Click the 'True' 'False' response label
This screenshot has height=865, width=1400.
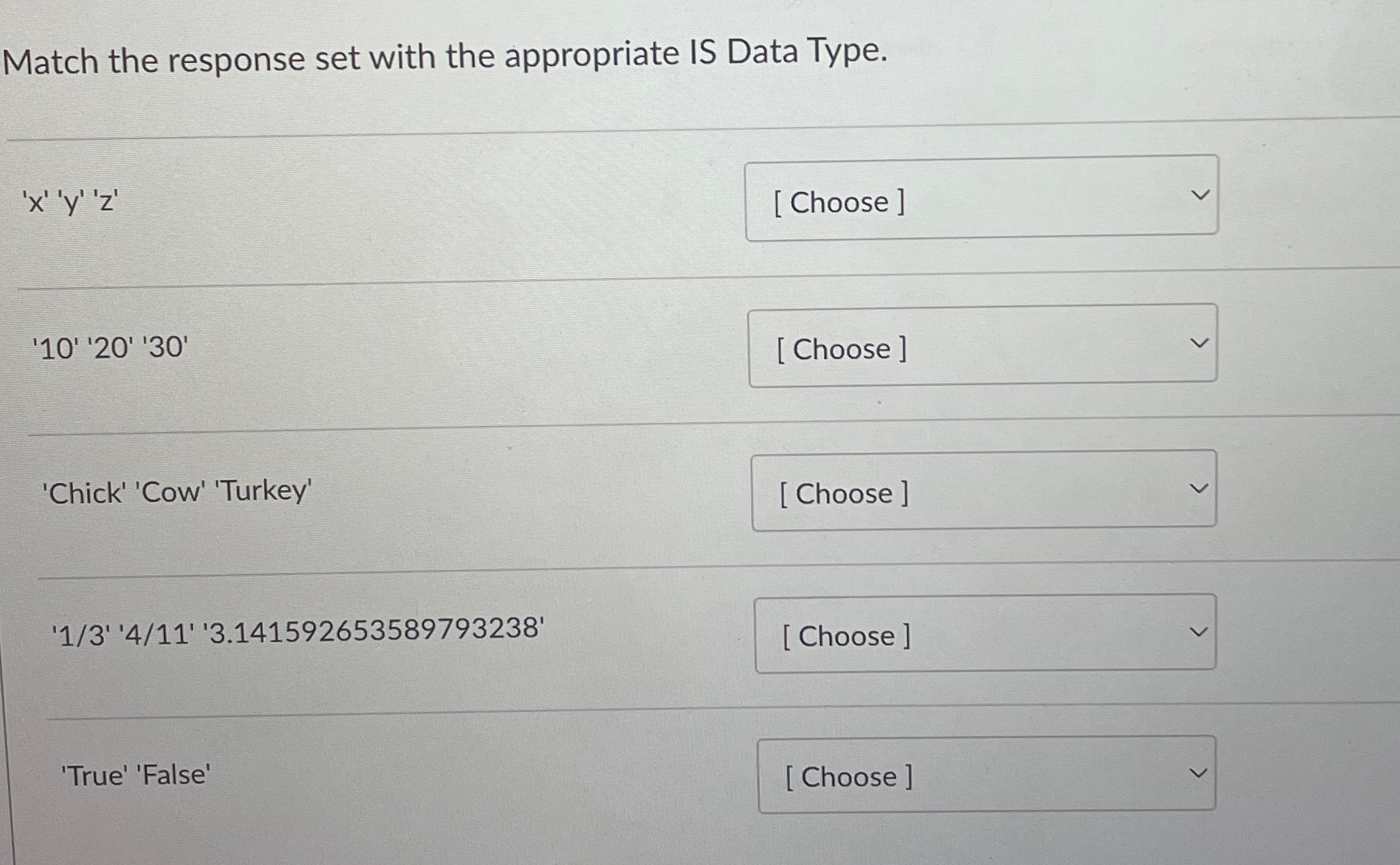(x=135, y=774)
